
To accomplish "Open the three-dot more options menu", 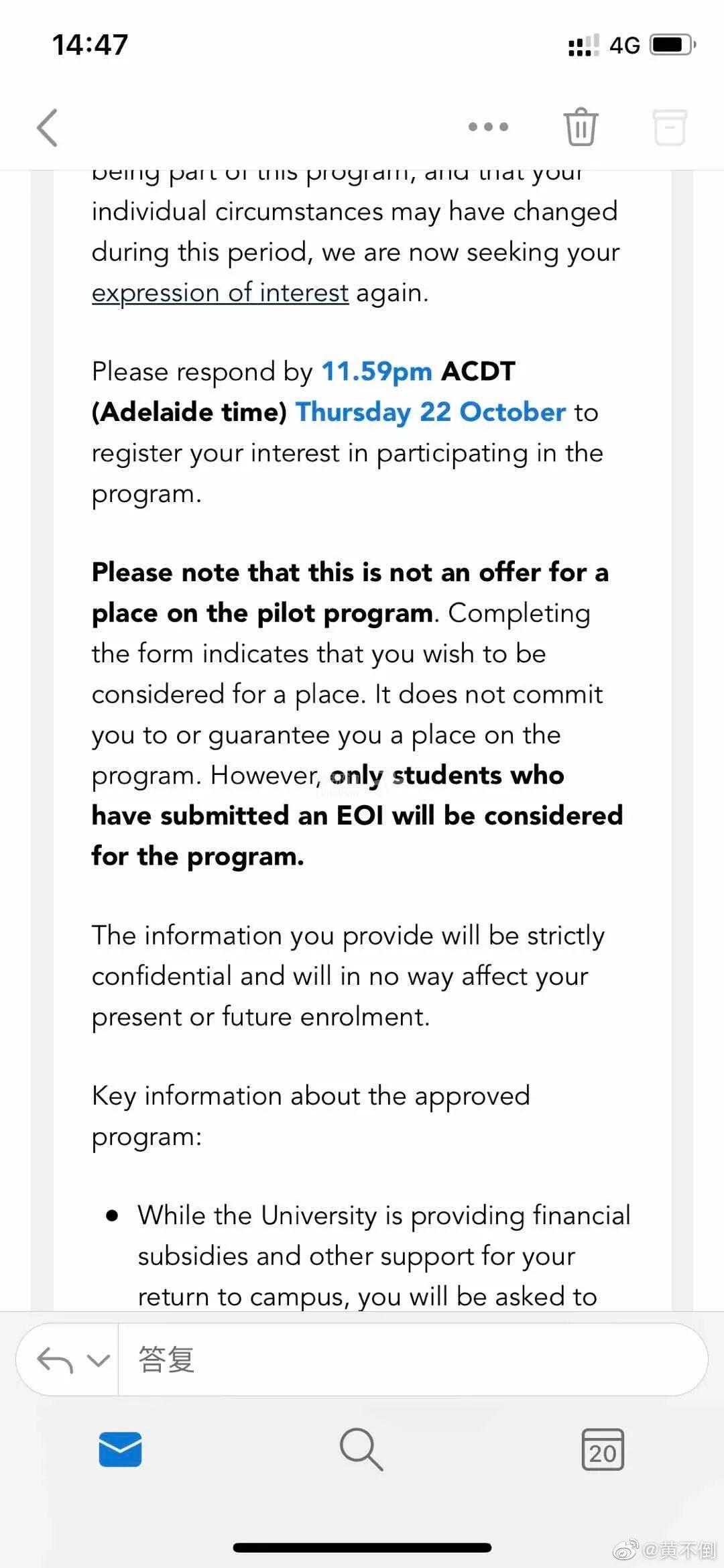I will click(488, 127).
